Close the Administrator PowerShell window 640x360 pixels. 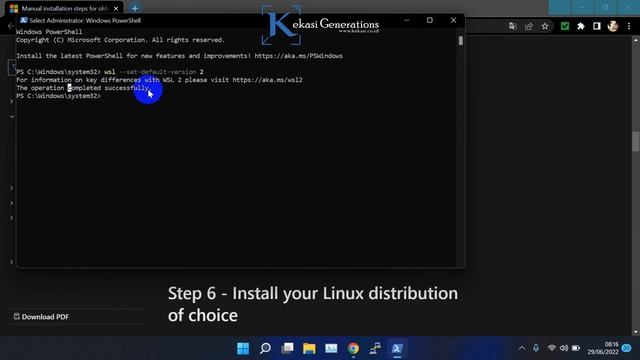pyautogui.click(x=453, y=20)
